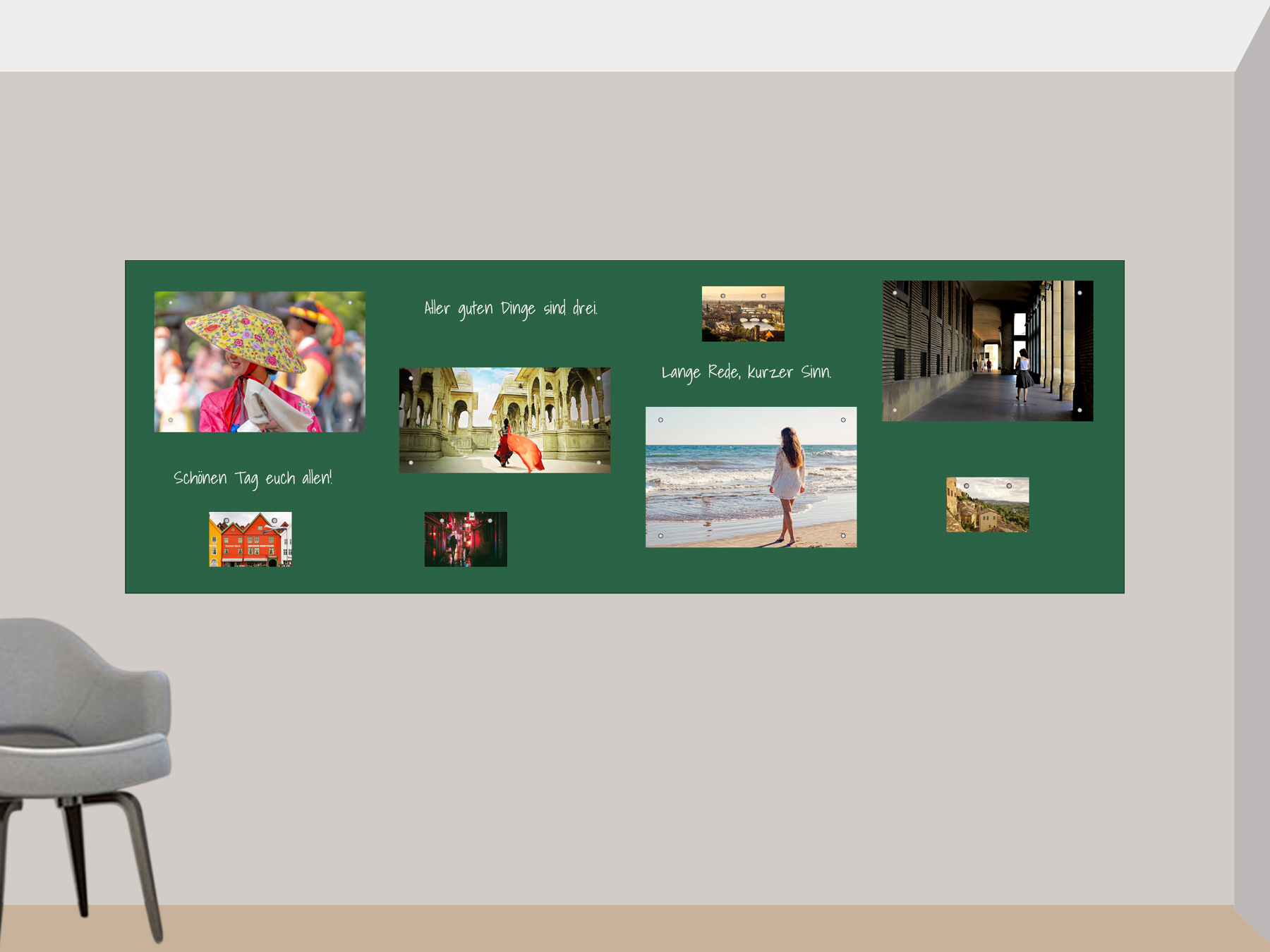Select the arcade corridor photo
The image size is (1270, 952).
pyautogui.click(x=987, y=350)
